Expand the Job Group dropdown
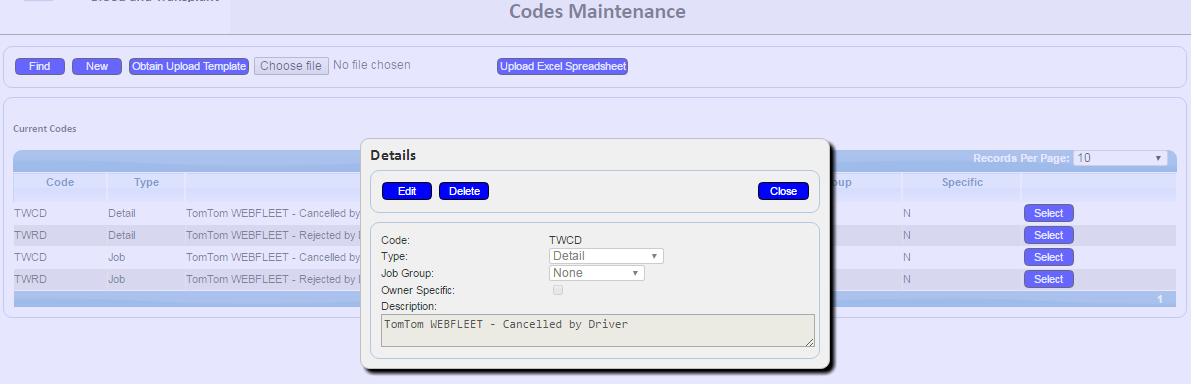 (x=597, y=273)
